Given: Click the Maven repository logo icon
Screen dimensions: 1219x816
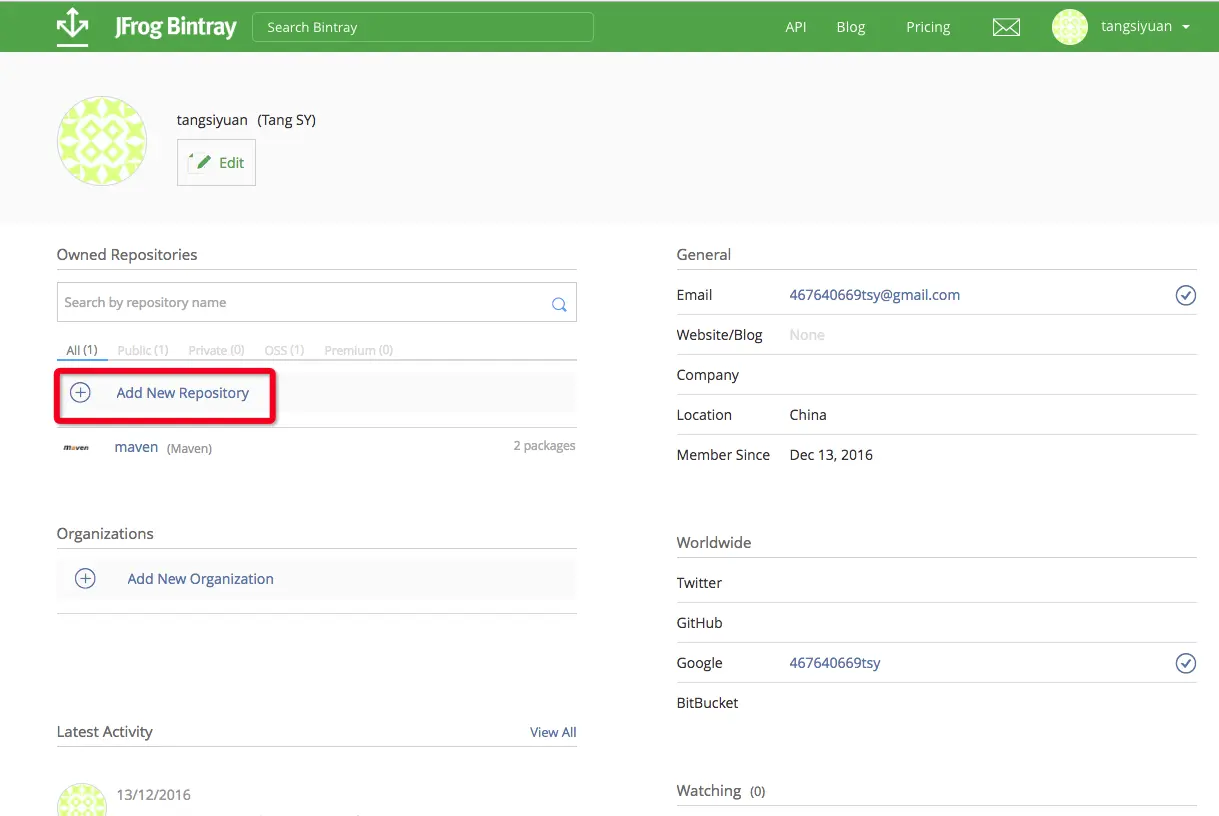Looking at the screenshot, I should pos(76,448).
